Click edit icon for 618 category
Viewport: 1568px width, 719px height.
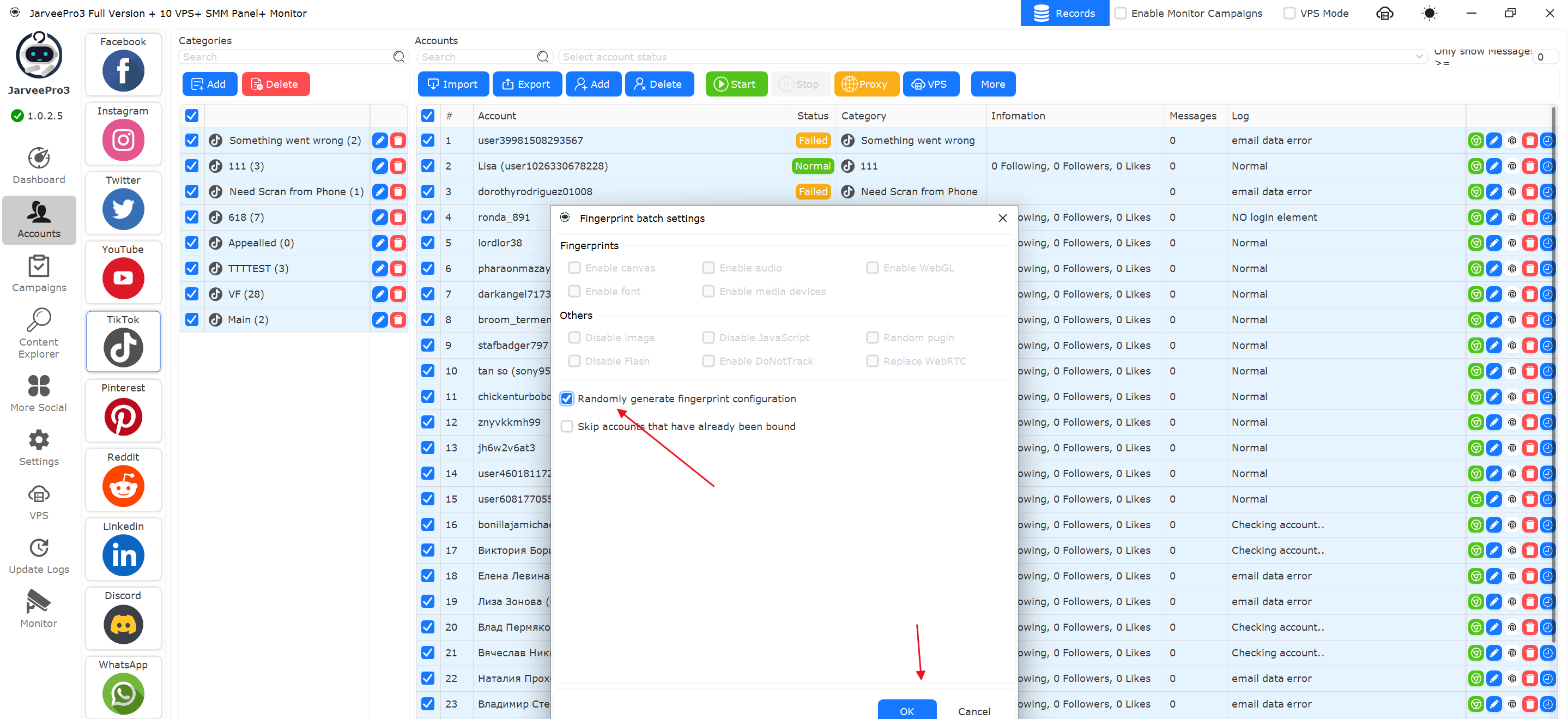[380, 217]
